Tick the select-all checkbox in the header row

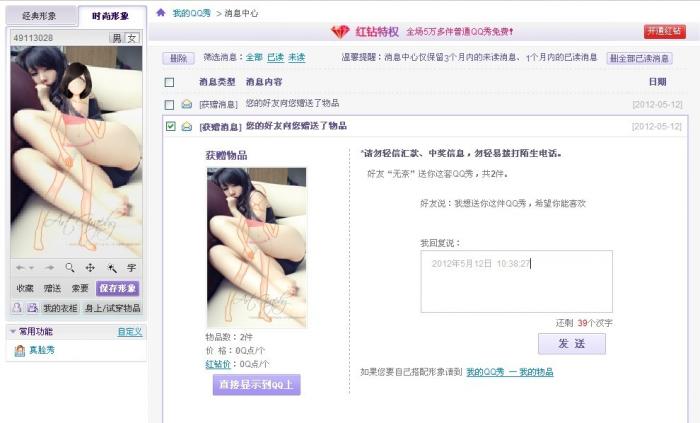[169, 82]
